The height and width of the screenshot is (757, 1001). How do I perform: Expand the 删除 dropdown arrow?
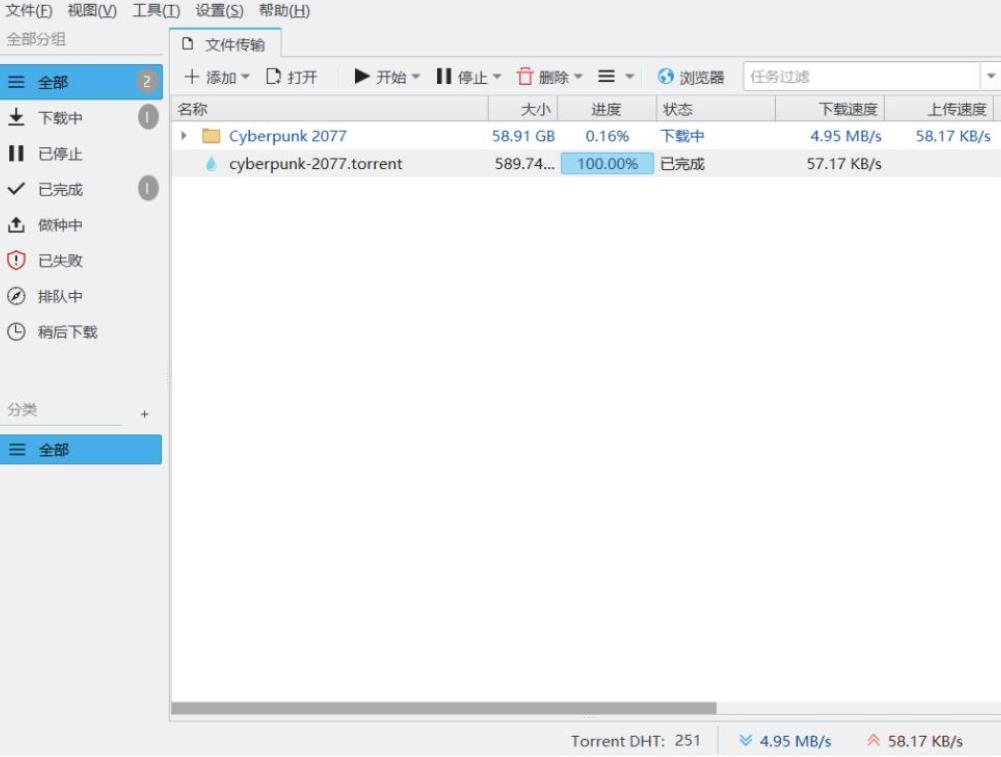tap(578, 77)
